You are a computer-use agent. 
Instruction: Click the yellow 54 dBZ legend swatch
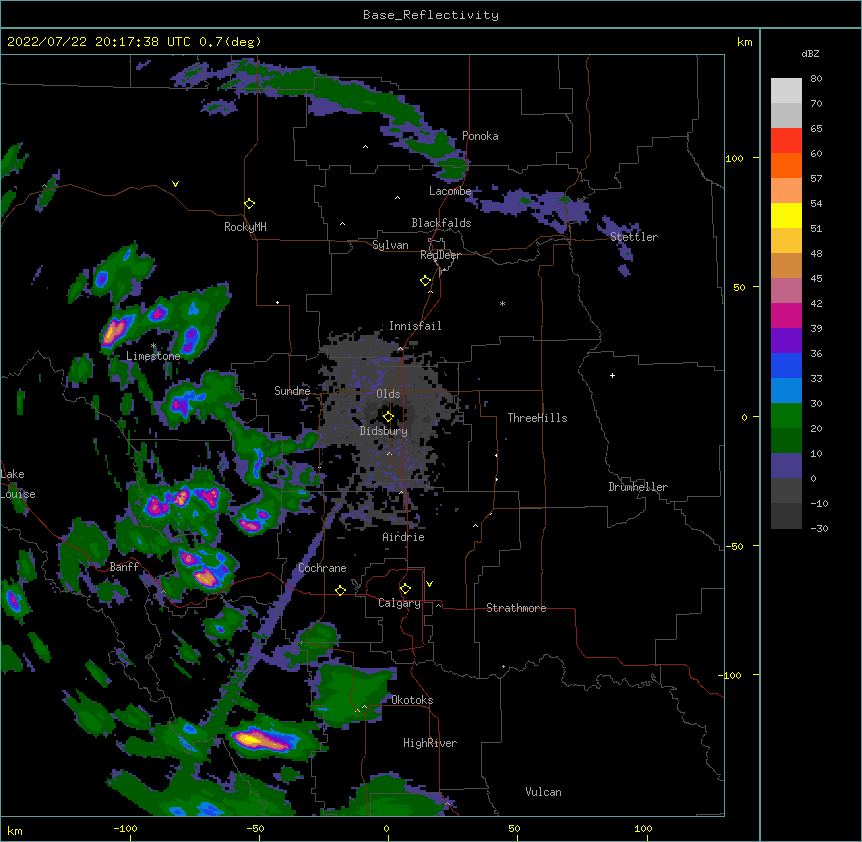pyautogui.click(x=786, y=216)
